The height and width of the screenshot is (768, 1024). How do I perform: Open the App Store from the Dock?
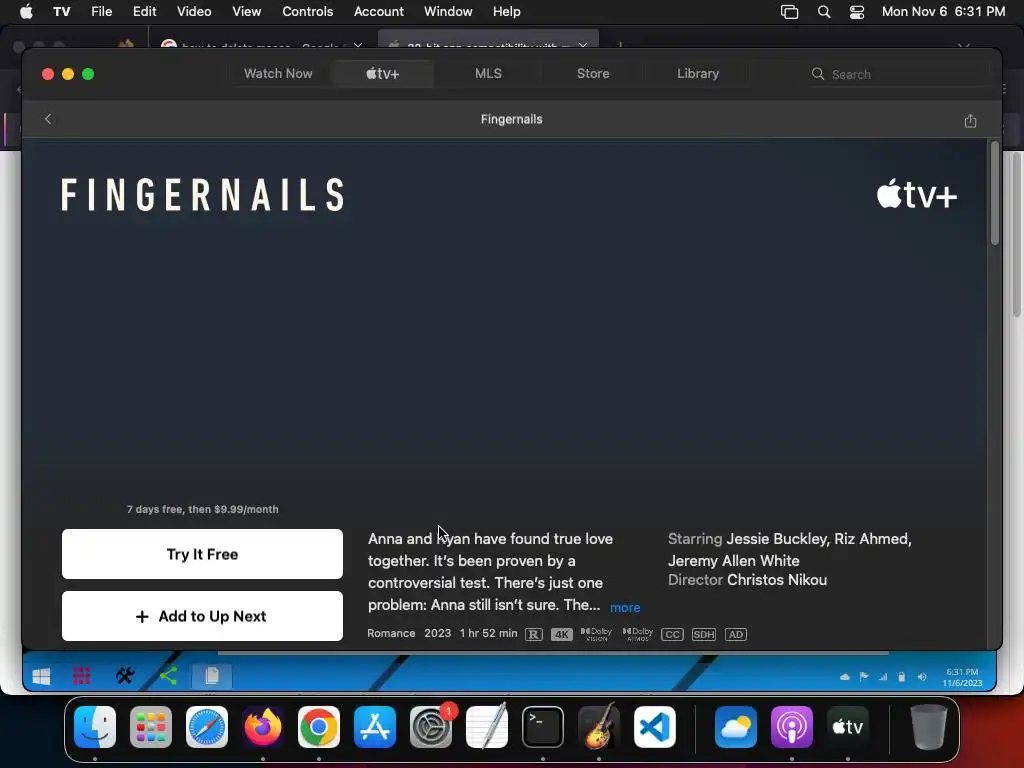pyautogui.click(x=375, y=727)
